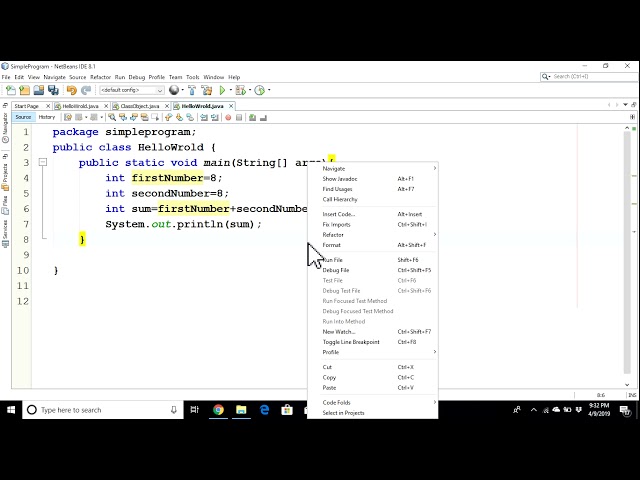
Task: Click the Previous Bookmark icon
Action: click(x=169, y=118)
